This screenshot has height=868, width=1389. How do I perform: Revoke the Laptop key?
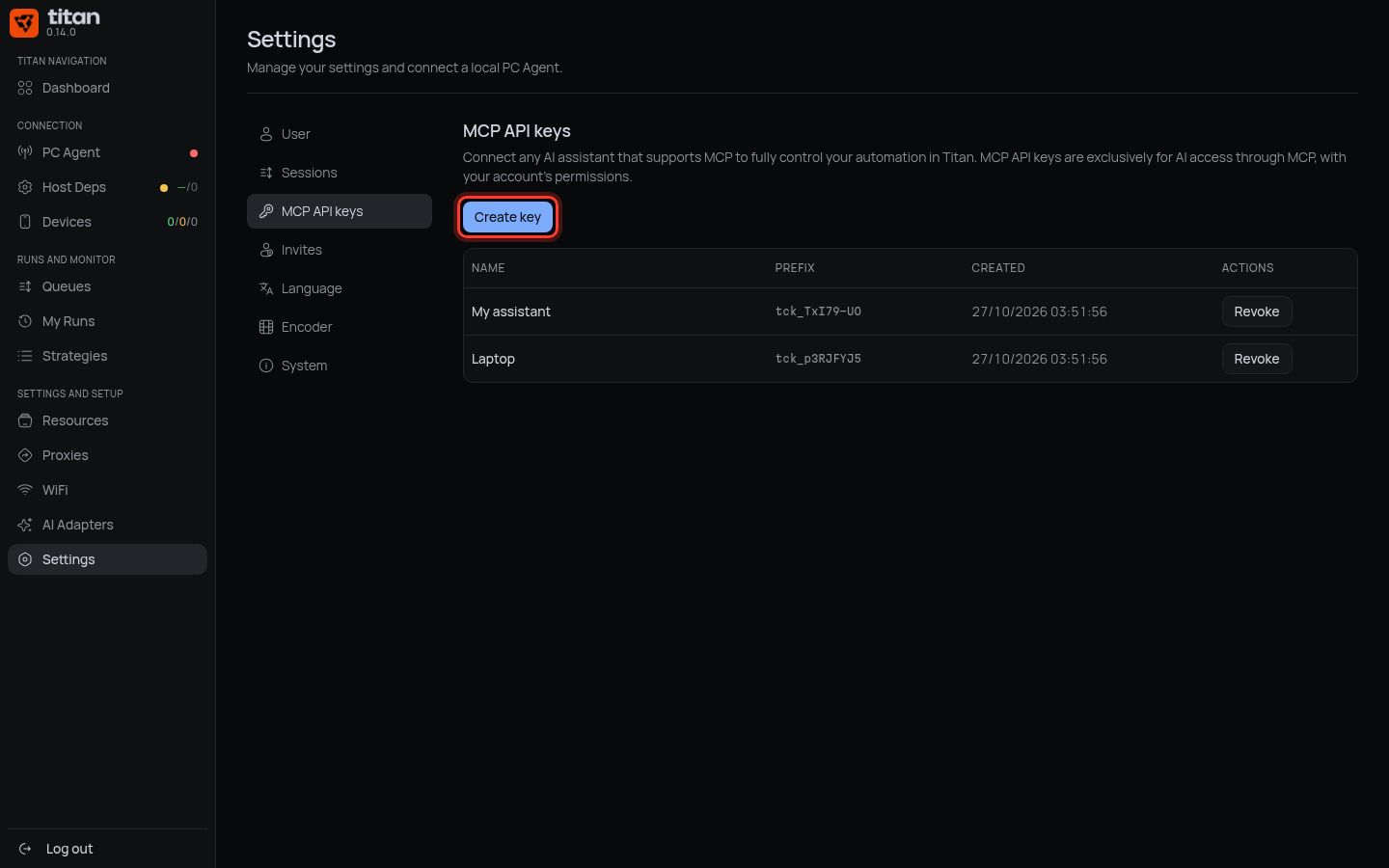pos(1257,359)
